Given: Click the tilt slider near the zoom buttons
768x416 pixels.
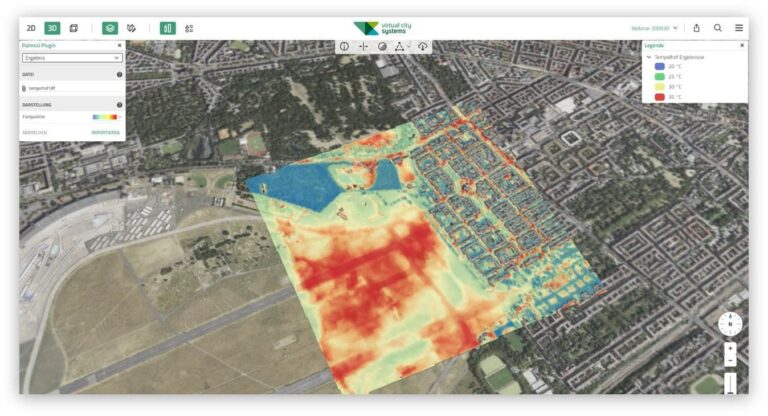Looking at the screenshot, I should point(730,384).
